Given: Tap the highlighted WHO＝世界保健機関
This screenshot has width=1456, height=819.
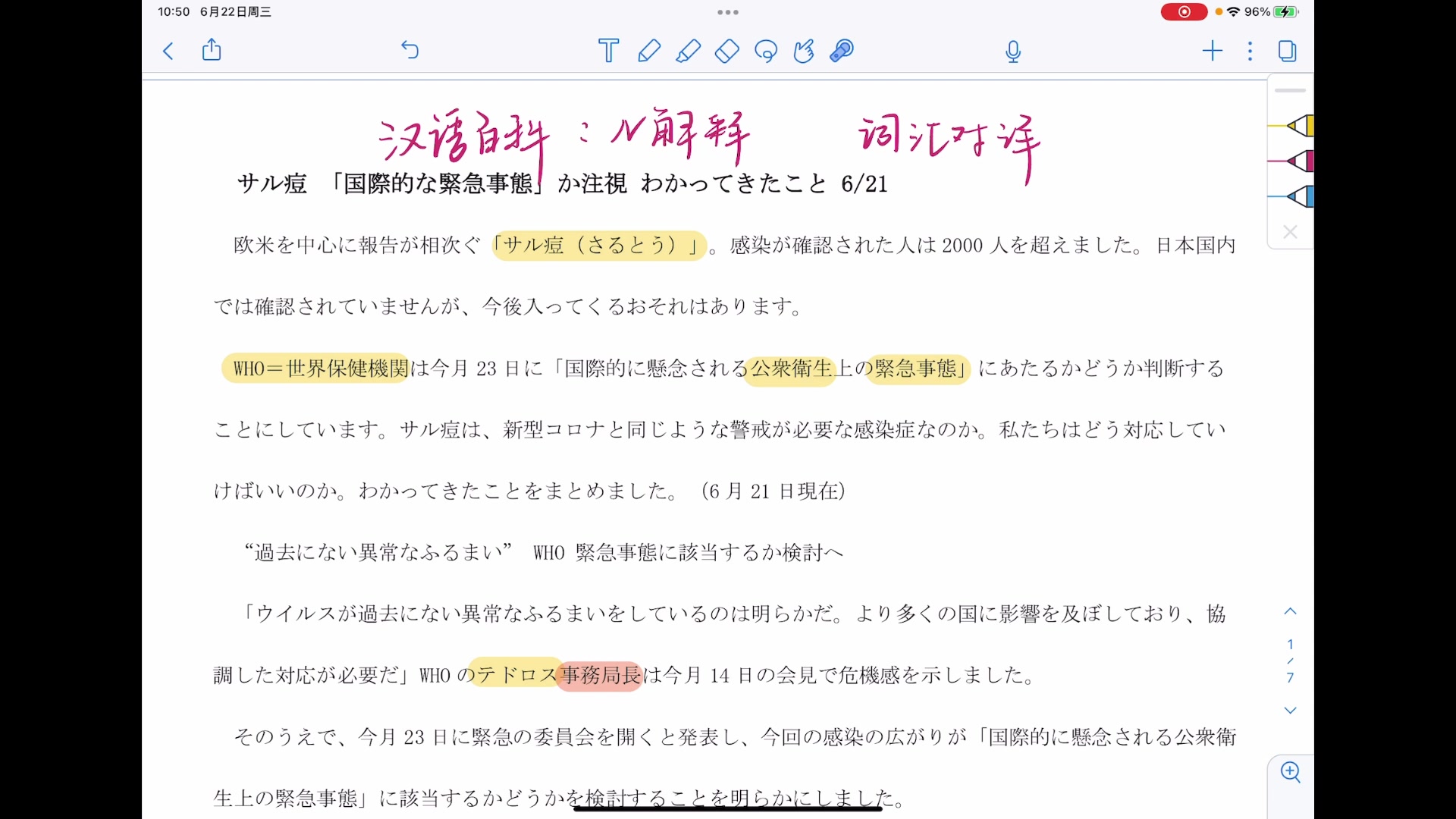Looking at the screenshot, I should [315, 369].
